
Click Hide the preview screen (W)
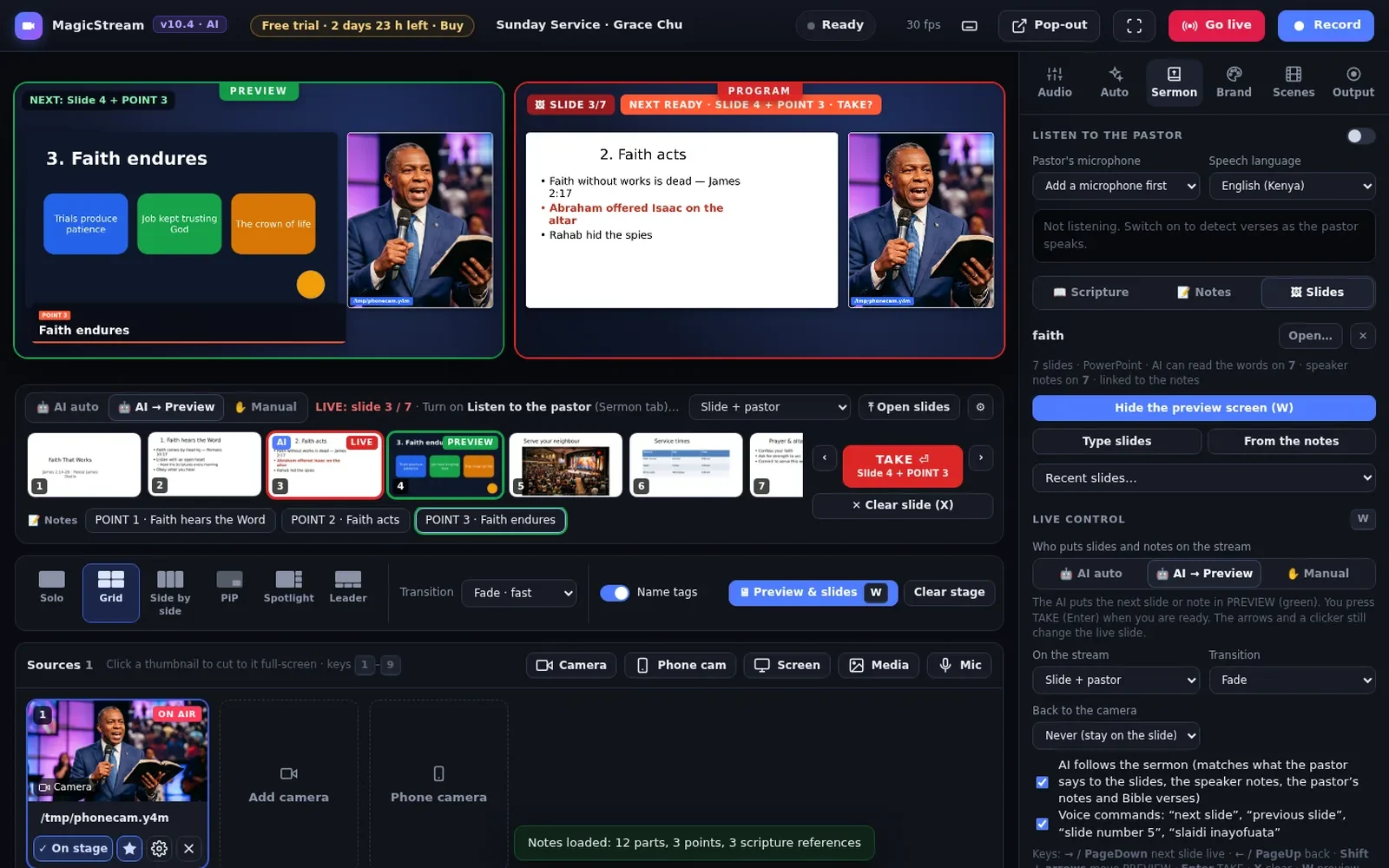(1204, 408)
